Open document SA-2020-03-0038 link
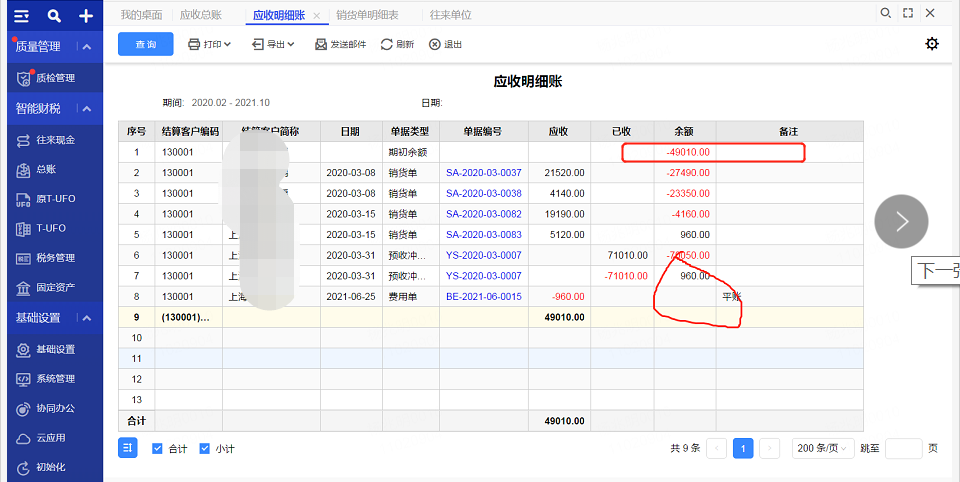 [484, 194]
